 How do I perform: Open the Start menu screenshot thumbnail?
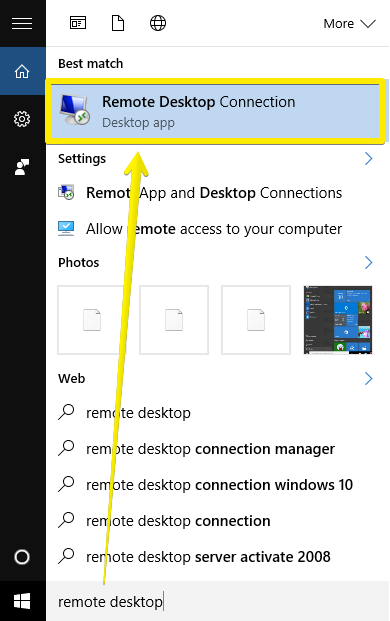point(338,320)
